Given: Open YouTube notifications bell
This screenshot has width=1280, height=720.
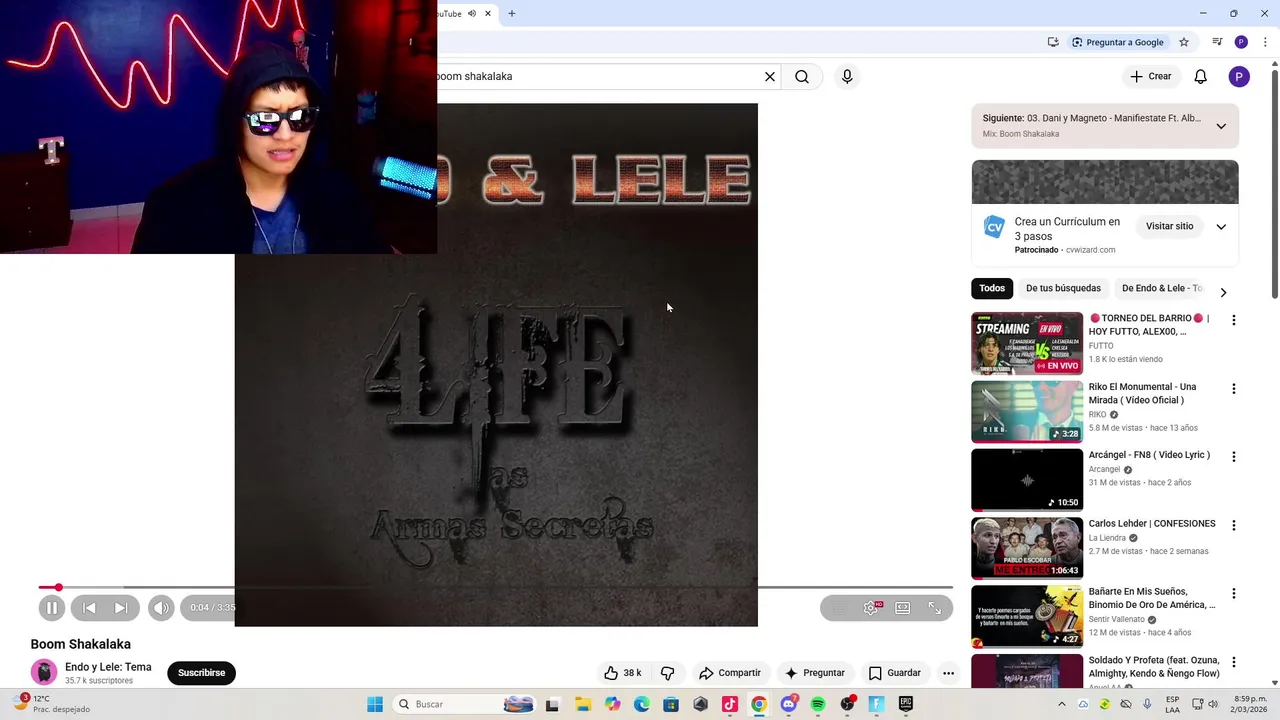Looking at the screenshot, I should click(1201, 76).
